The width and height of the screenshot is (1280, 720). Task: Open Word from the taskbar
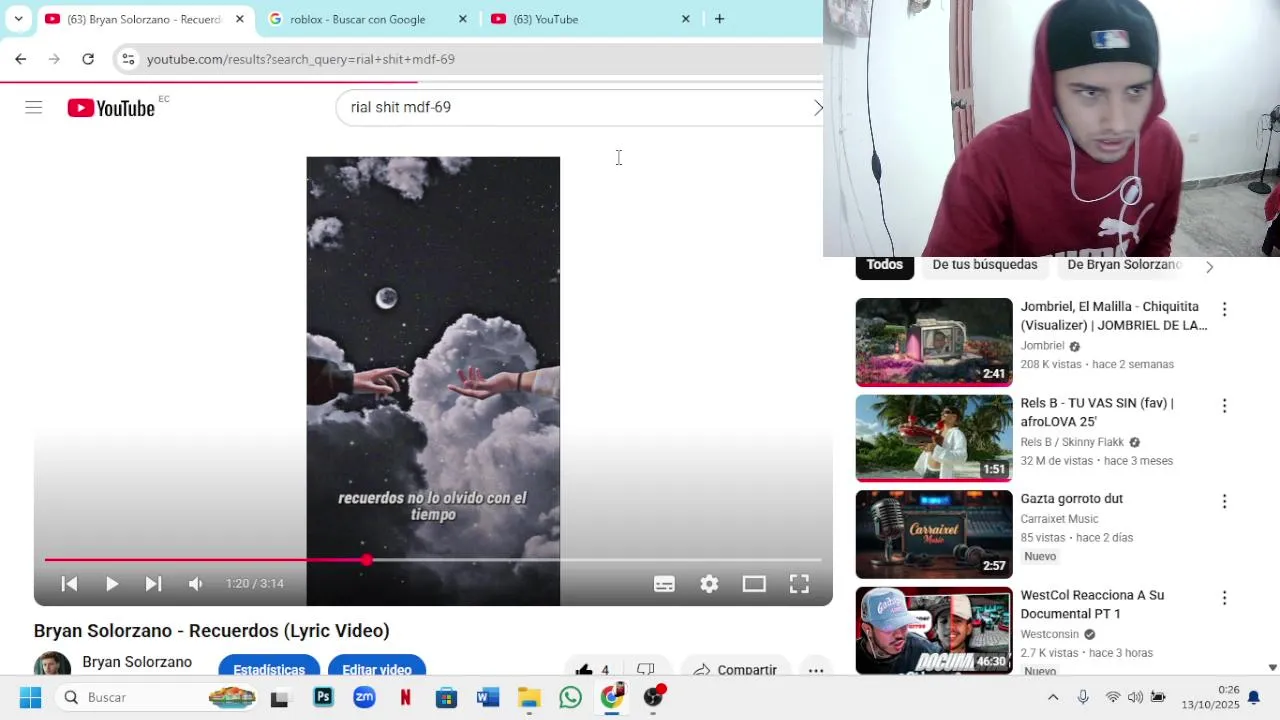pyautogui.click(x=488, y=697)
